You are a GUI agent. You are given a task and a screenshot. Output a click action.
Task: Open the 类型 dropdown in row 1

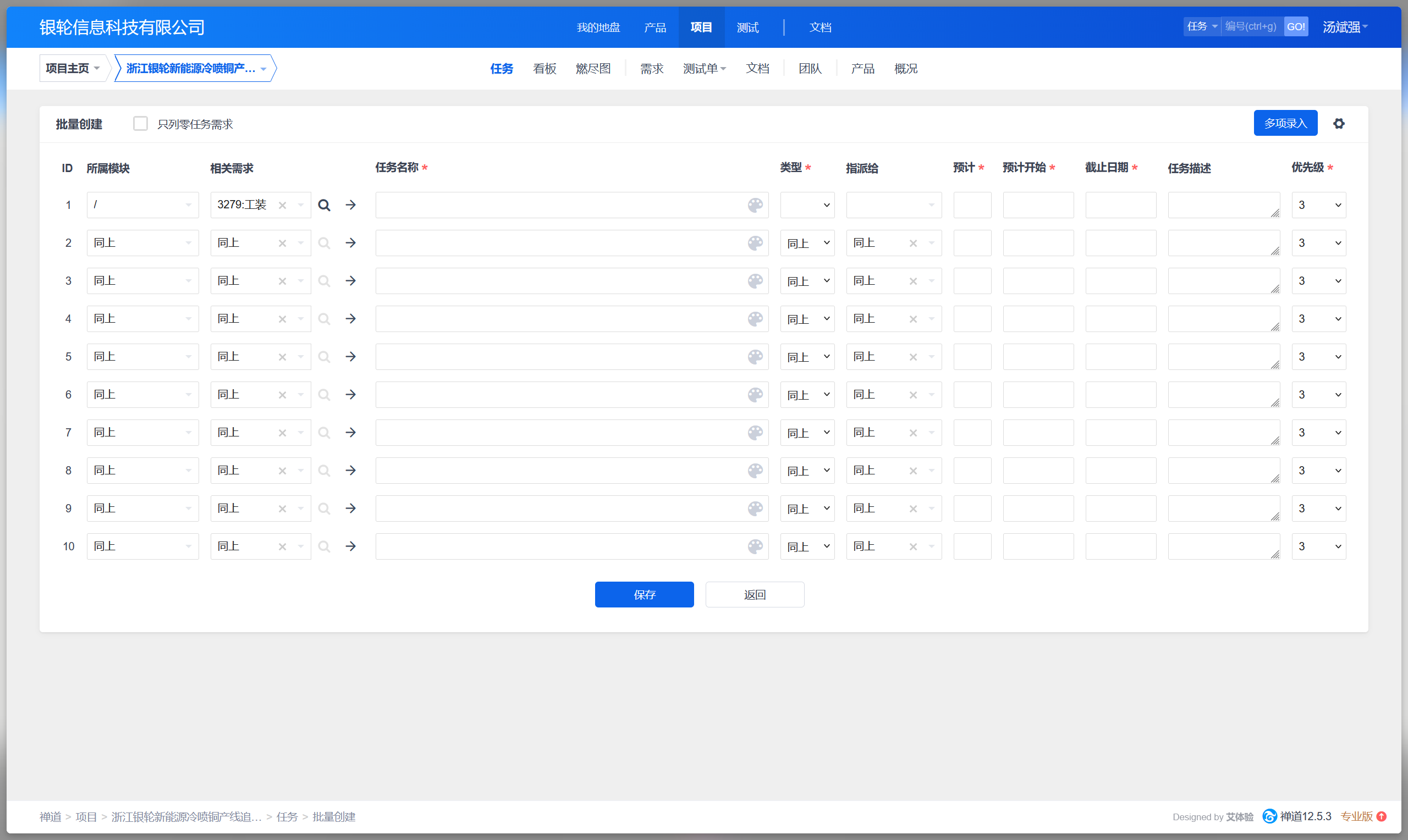[807, 205]
